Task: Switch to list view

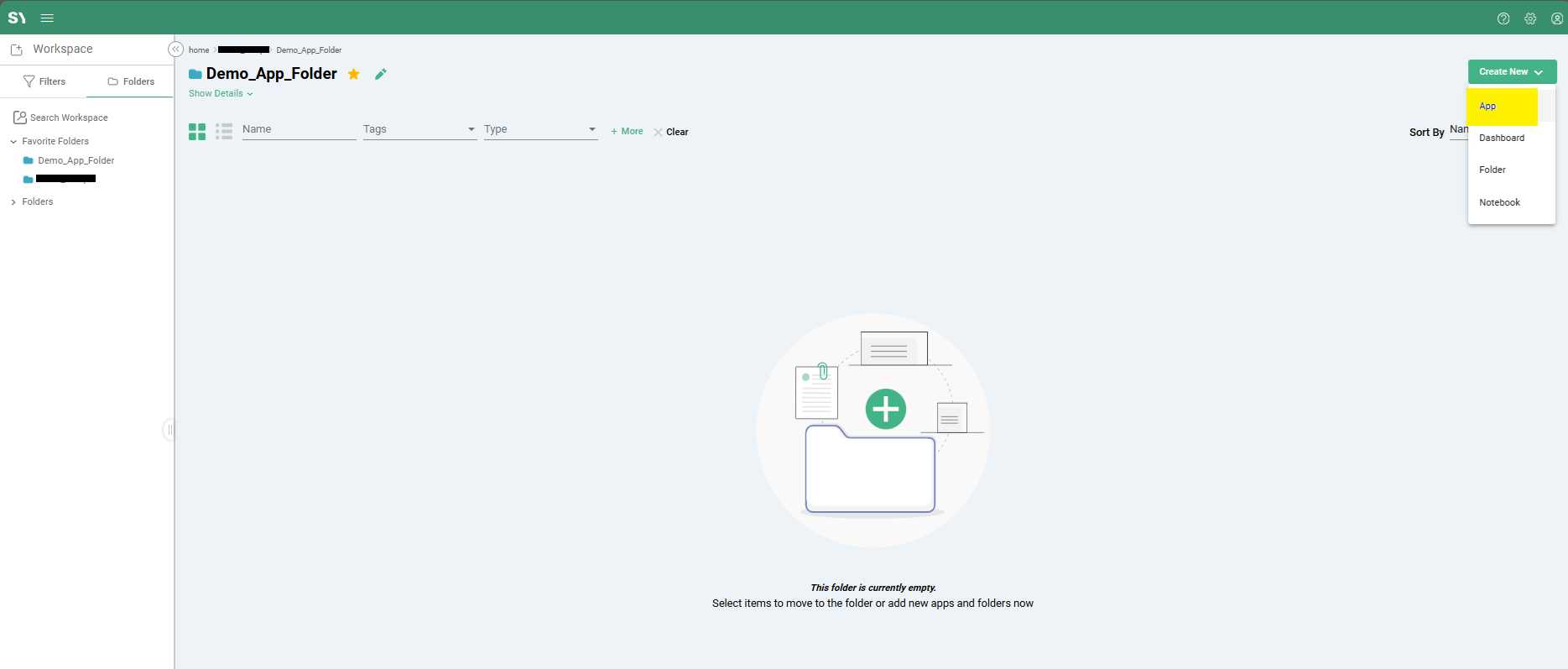Action: pos(224,132)
